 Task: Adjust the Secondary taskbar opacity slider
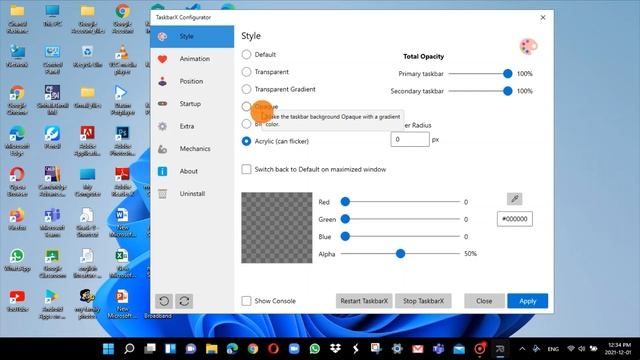click(x=507, y=91)
